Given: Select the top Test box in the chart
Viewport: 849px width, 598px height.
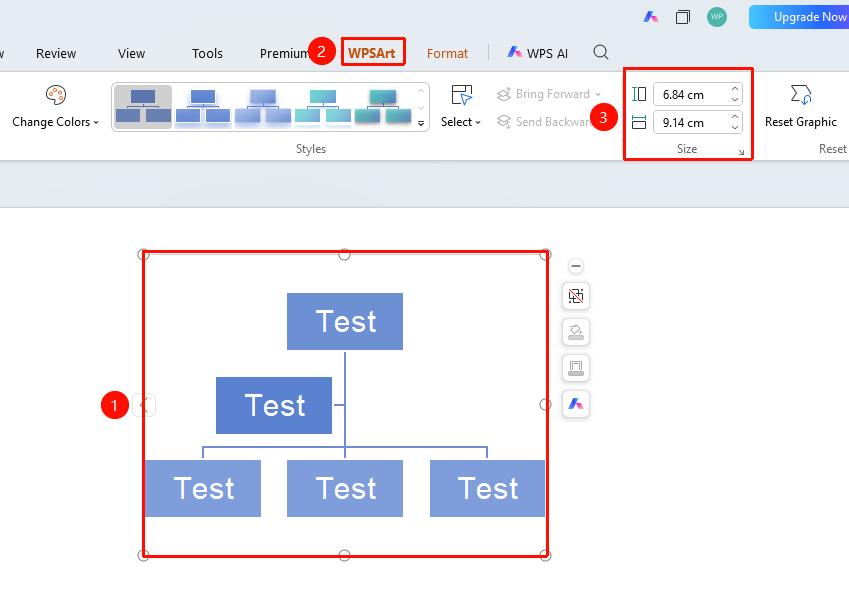Looking at the screenshot, I should [345, 321].
